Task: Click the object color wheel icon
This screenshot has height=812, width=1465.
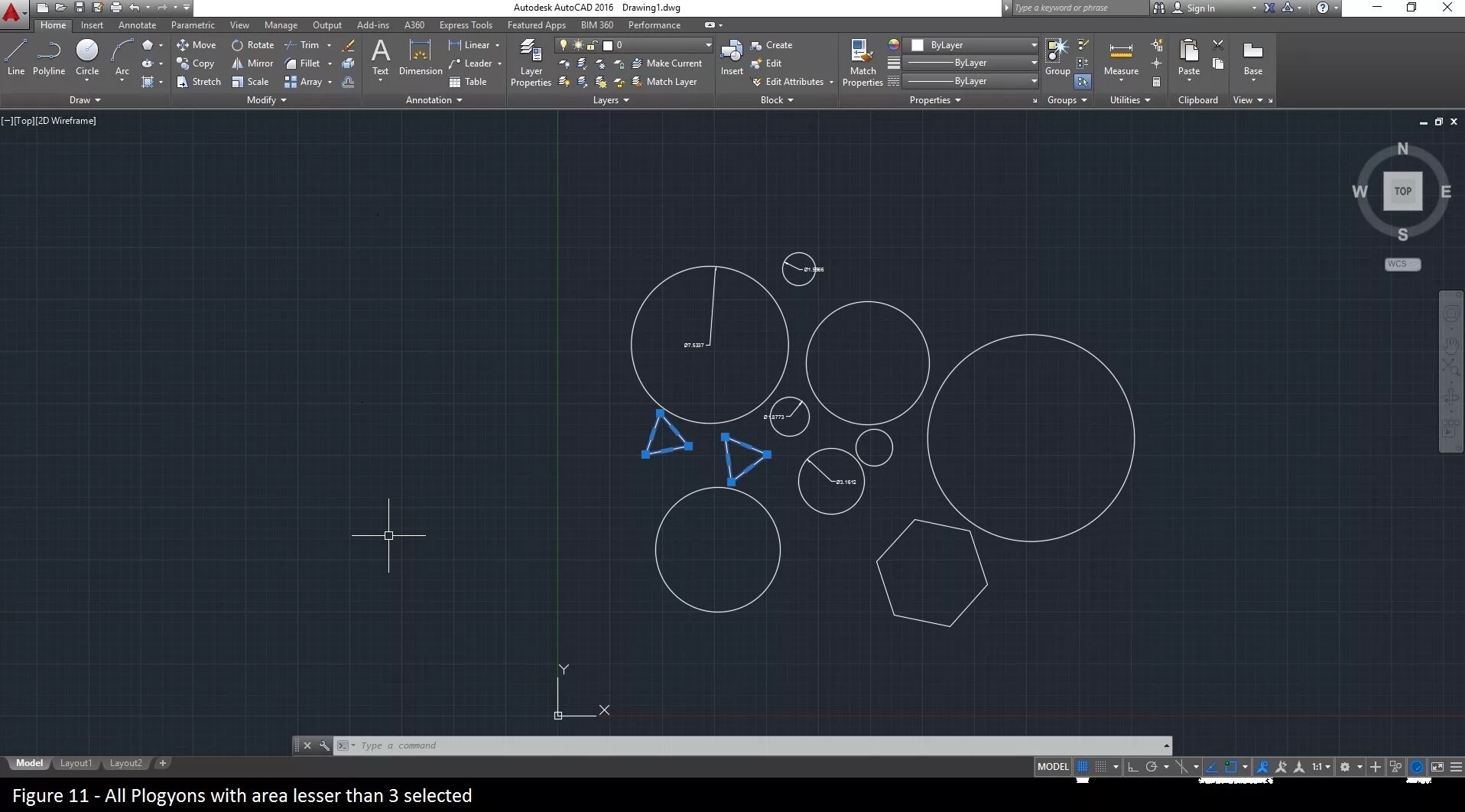Action: [893, 45]
